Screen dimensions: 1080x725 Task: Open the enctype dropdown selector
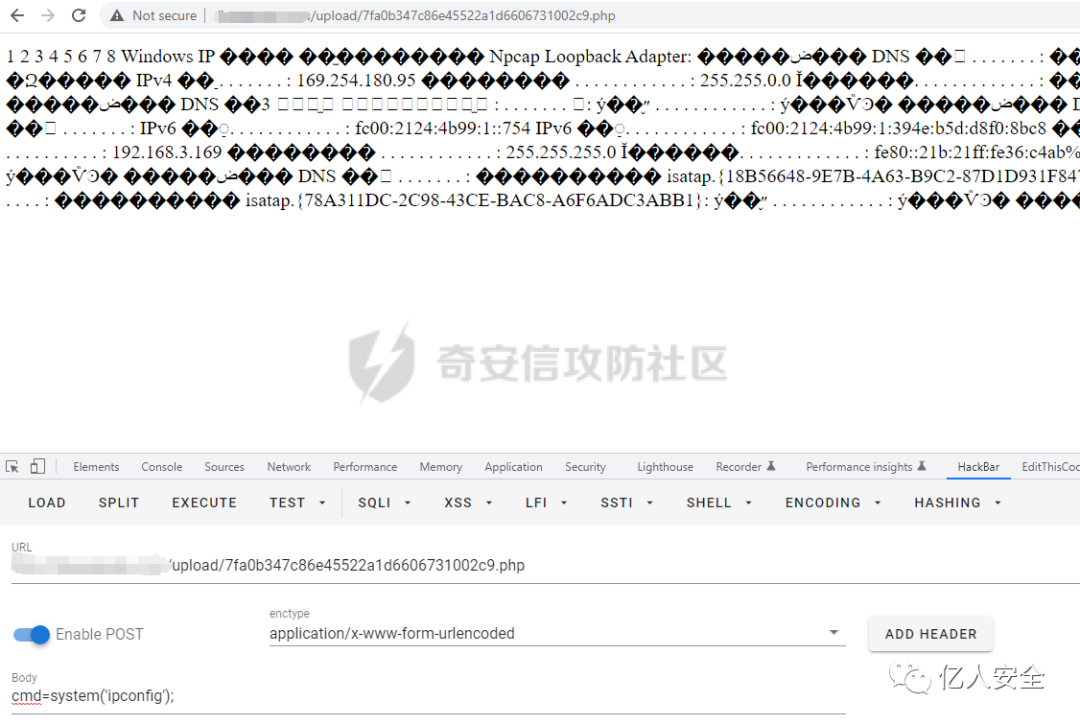click(x=557, y=633)
